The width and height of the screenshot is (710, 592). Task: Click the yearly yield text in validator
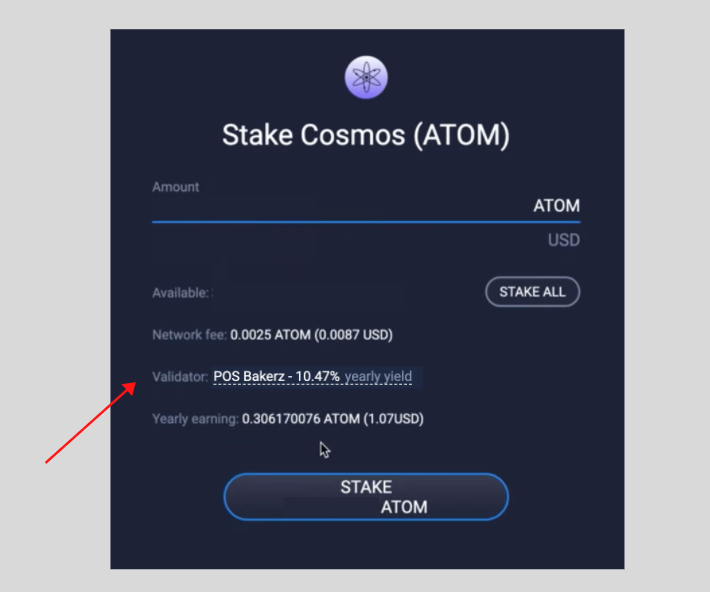point(378,376)
